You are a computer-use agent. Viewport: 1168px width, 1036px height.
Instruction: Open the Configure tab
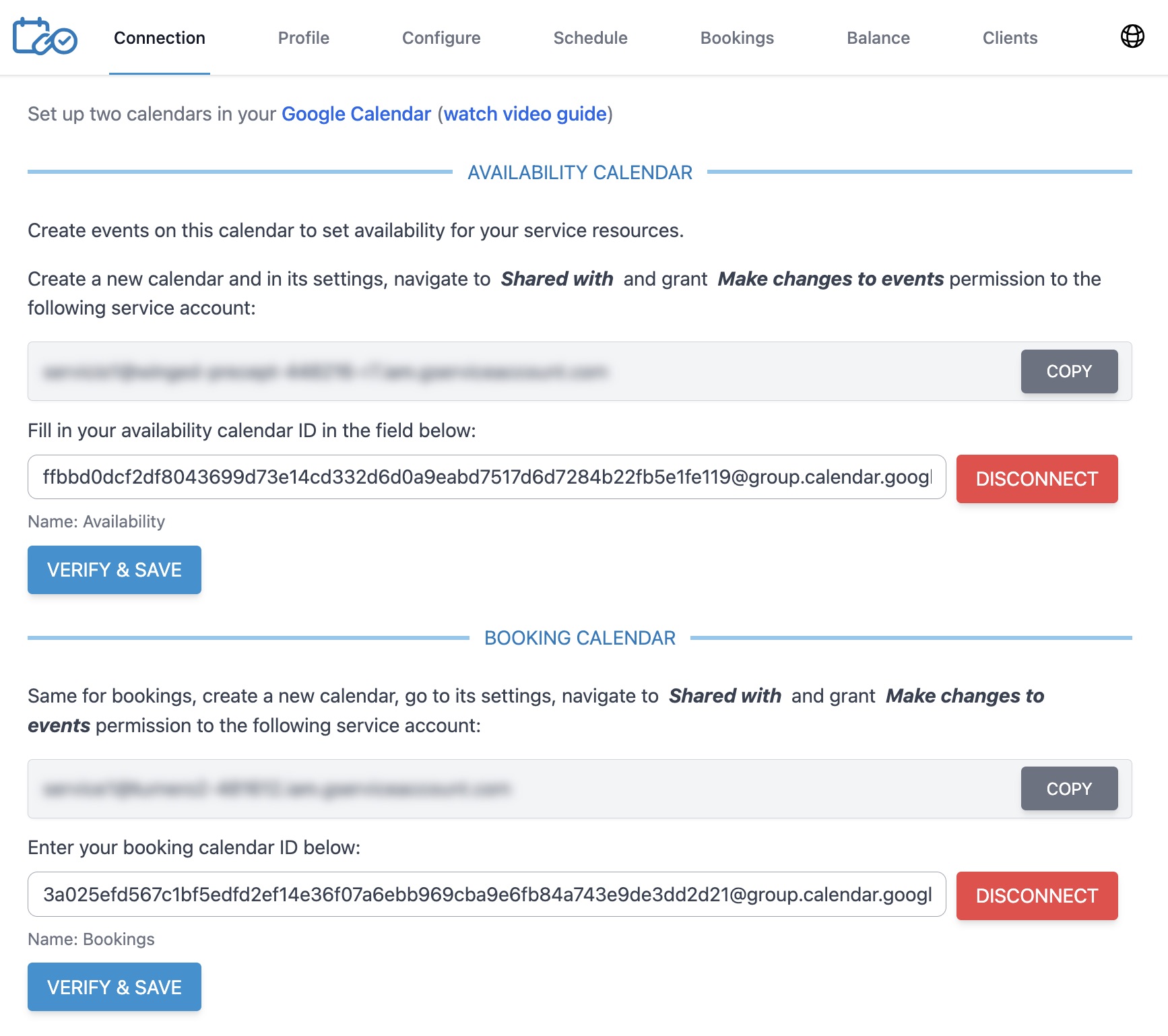pos(441,38)
